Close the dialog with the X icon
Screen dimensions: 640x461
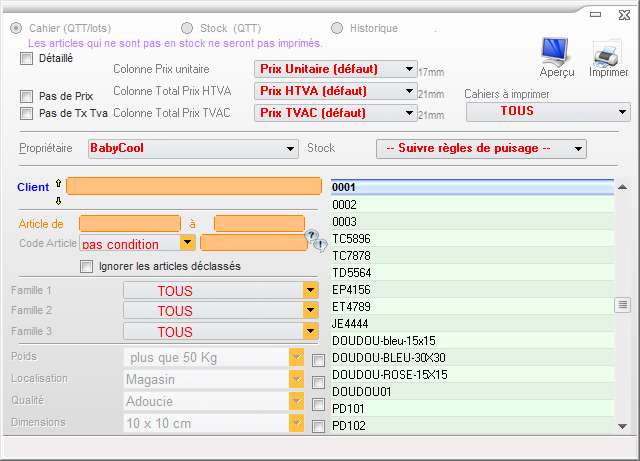click(x=621, y=14)
